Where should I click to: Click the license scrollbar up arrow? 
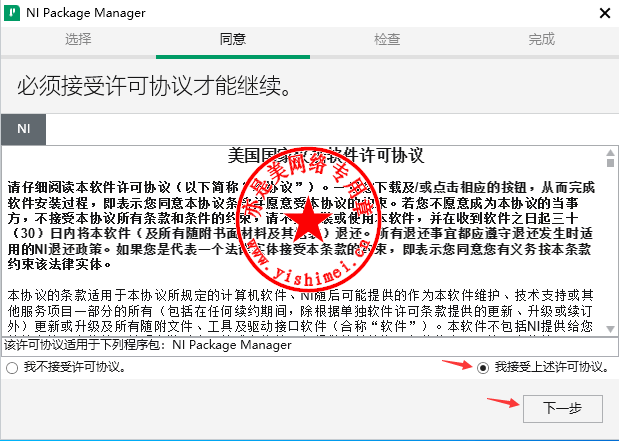pos(610,152)
